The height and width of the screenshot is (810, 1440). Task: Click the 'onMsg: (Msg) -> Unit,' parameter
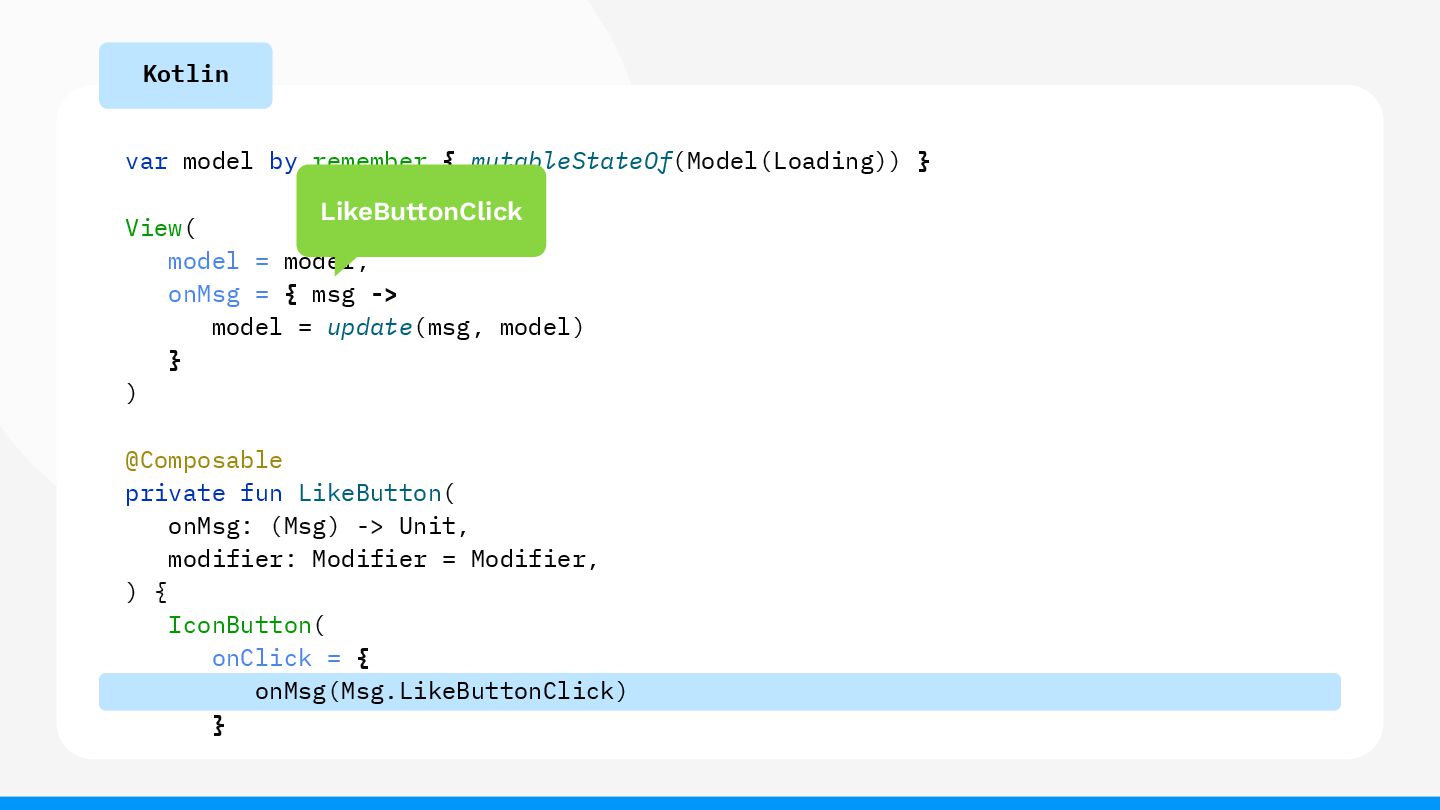(x=319, y=526)
